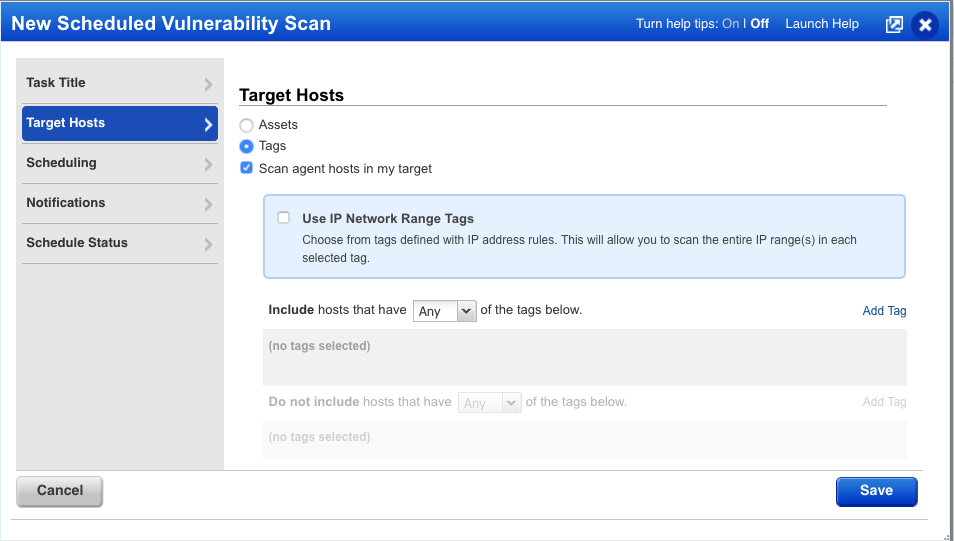Click Add Tag for excluded hosts
Image resolution: width=954 pixels, height=541 pixels.
tap(884, 402)
